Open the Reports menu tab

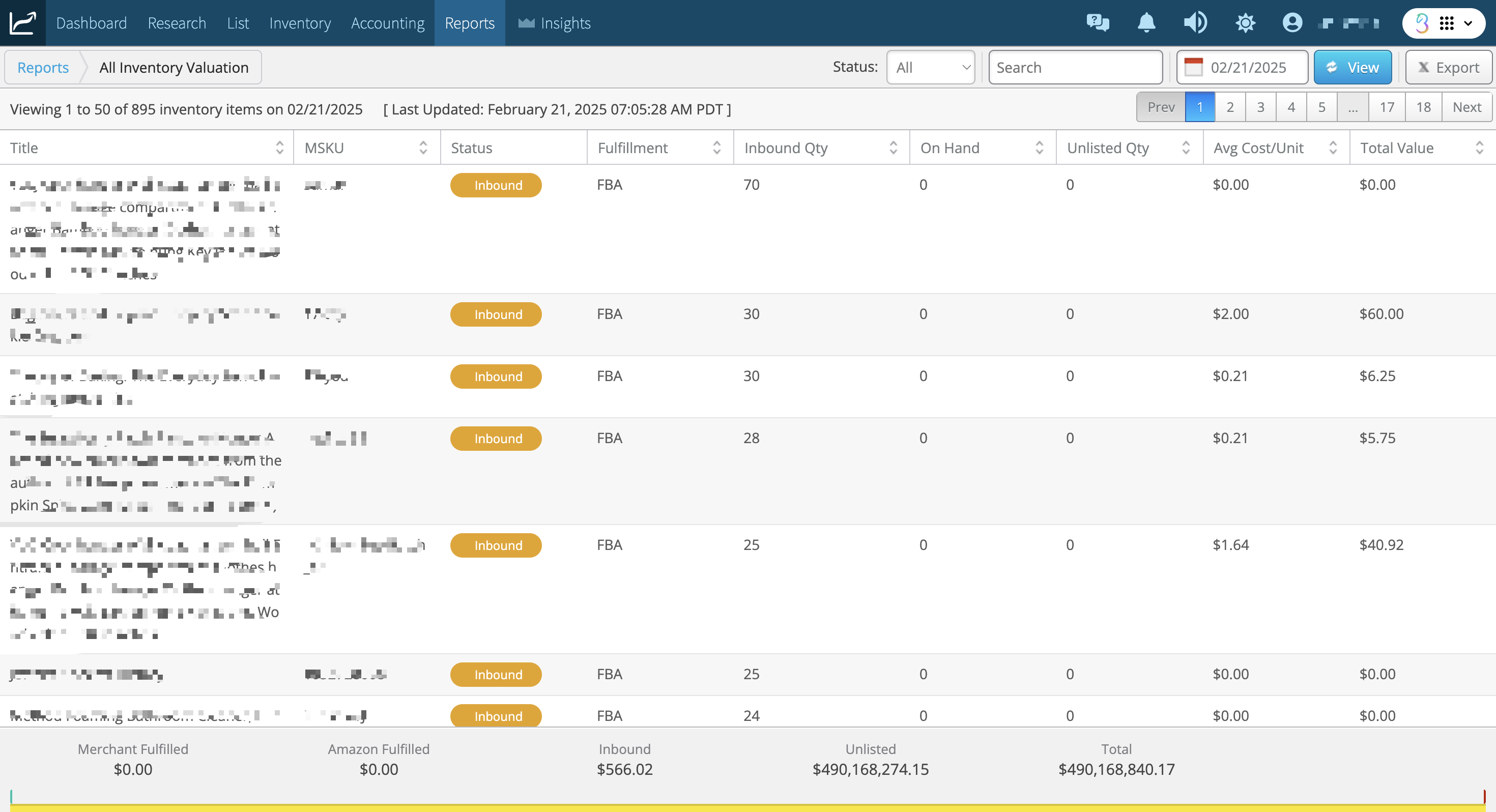click(x=469, y=23)
